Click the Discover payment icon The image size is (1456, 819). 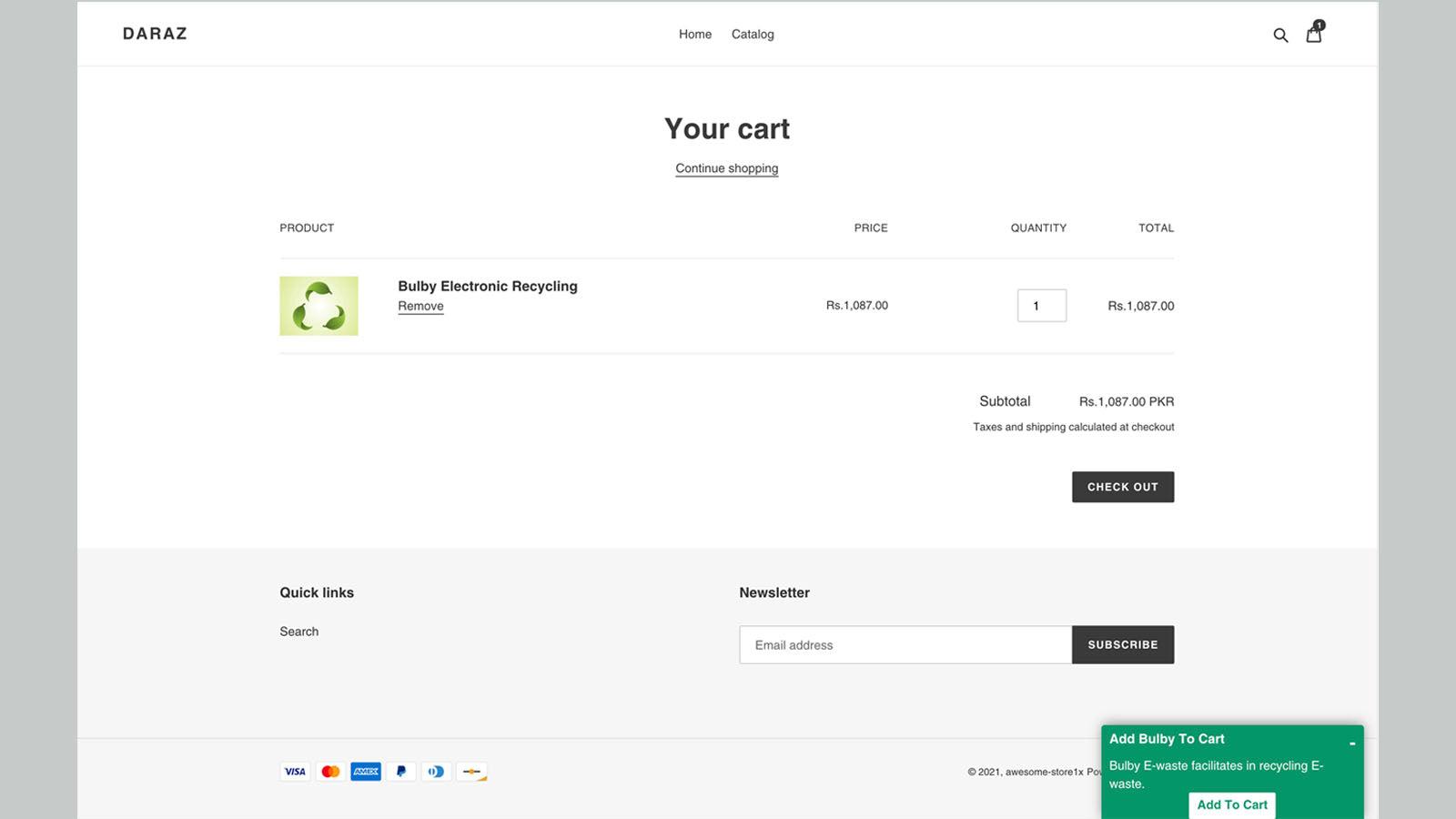pyautogui.click(x=471, y=772)
